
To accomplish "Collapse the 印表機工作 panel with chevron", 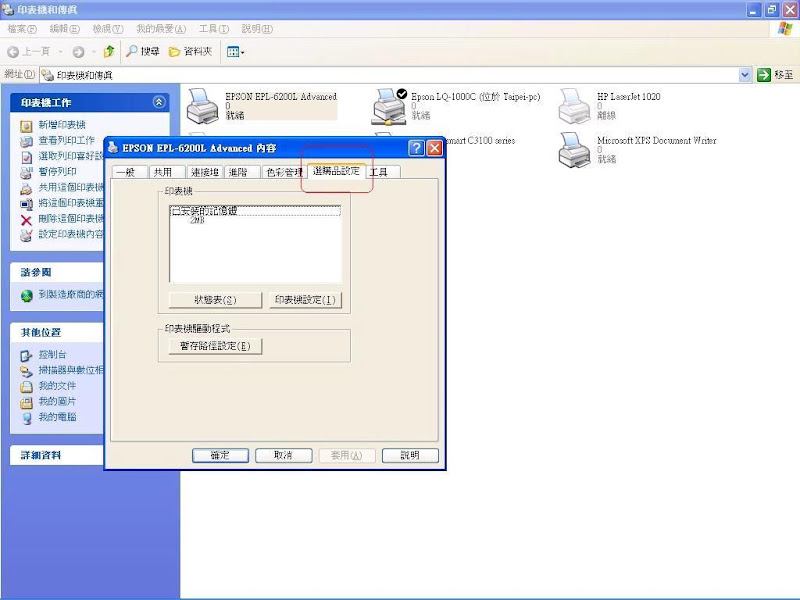I will [x=159, y=102].
